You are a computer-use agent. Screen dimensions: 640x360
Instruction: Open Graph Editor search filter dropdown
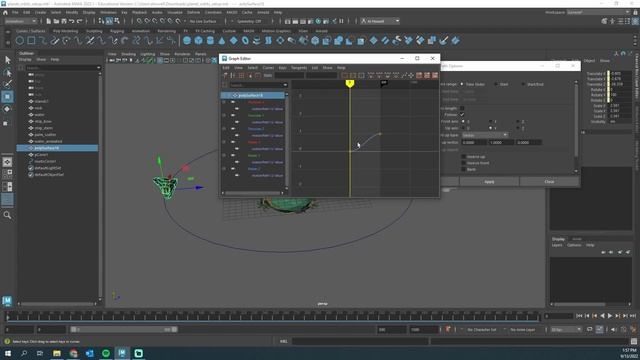click(x=285, y=85)
